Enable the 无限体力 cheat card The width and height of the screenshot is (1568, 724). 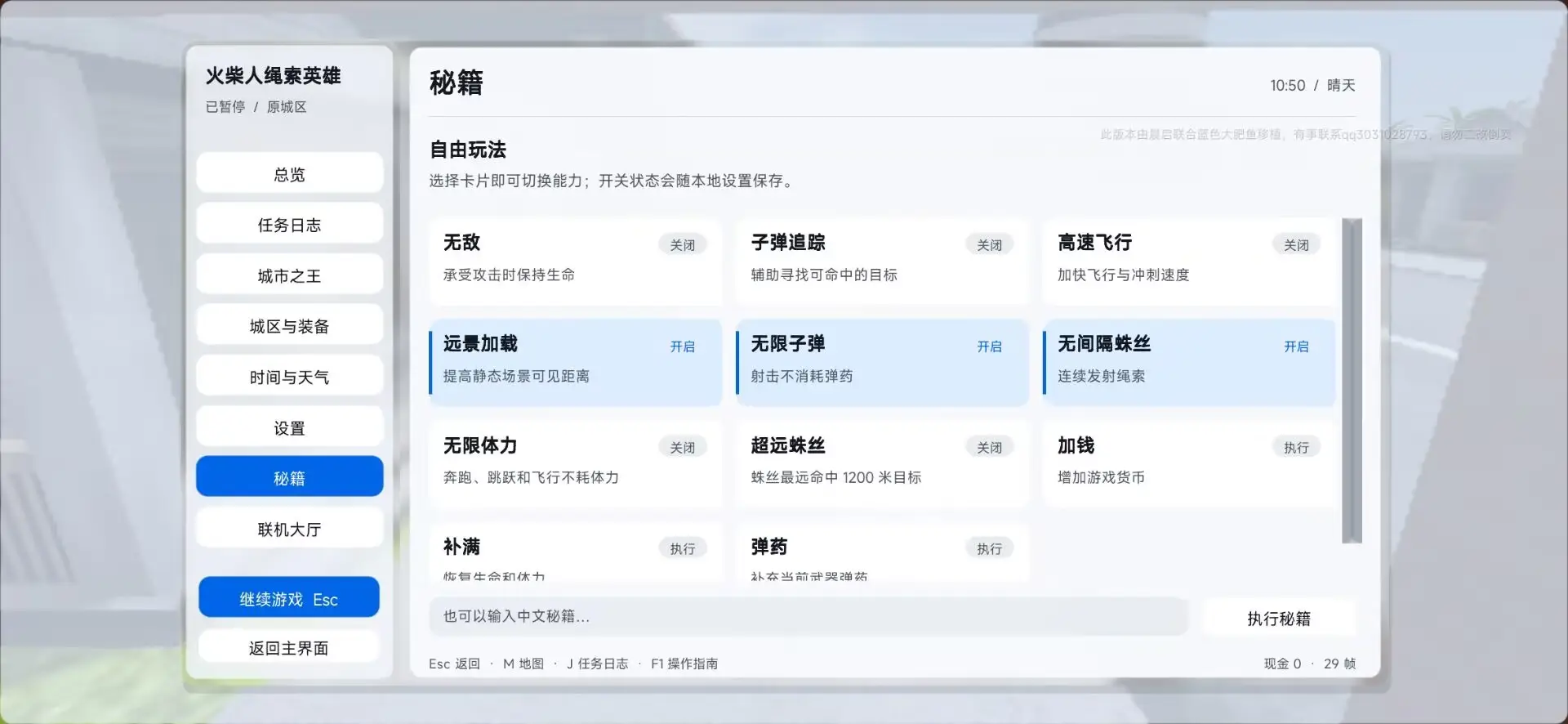576,464
